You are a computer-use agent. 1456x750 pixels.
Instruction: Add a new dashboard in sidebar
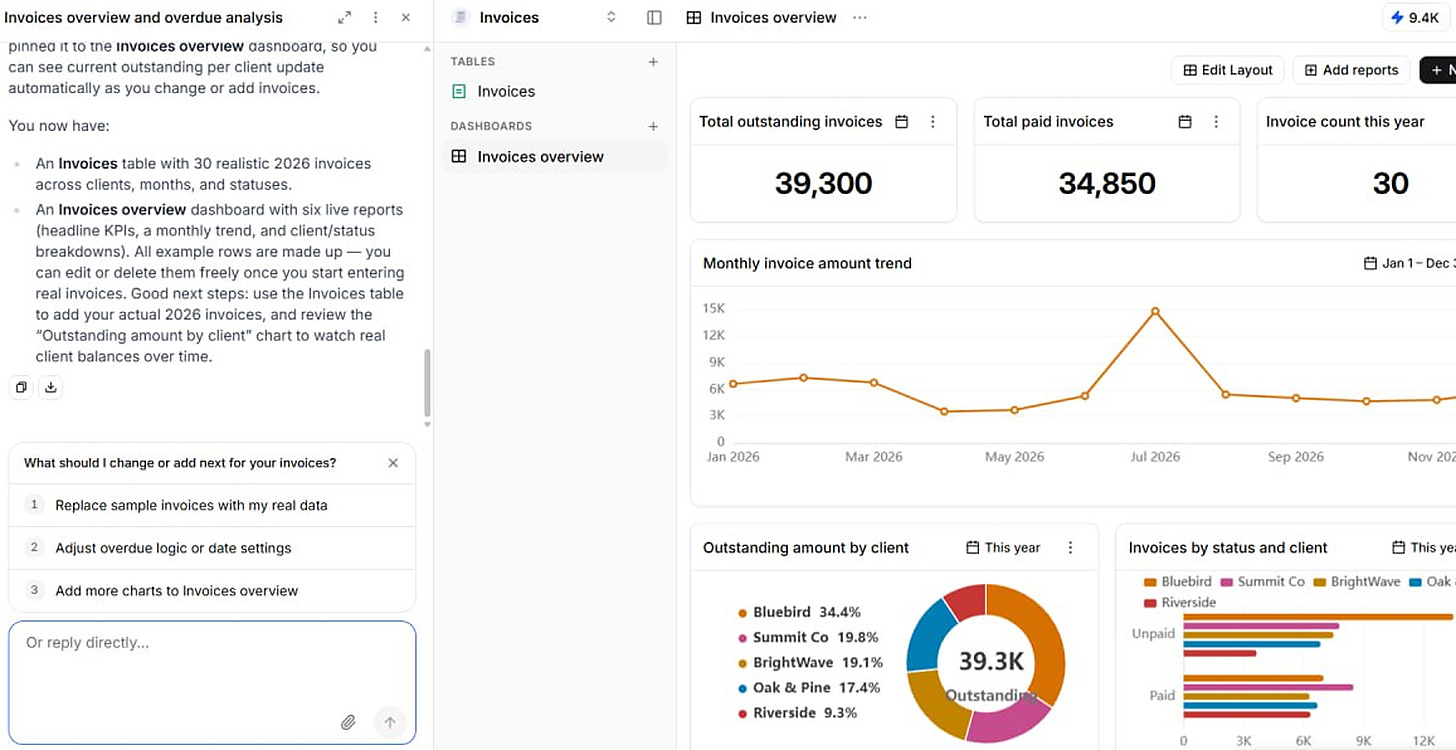click(653, 126)
